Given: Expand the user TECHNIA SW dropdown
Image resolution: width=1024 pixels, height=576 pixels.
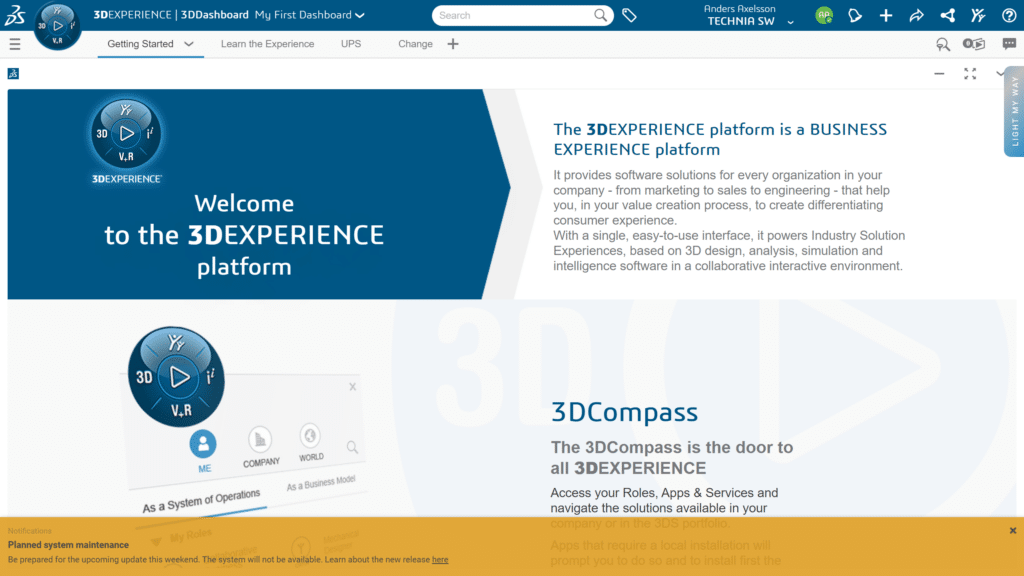Looking at the screenshot, I should tap(790, 22).
